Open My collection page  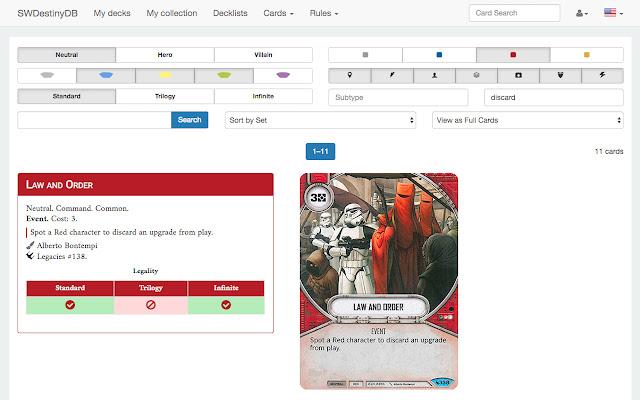tap(172, 13)
